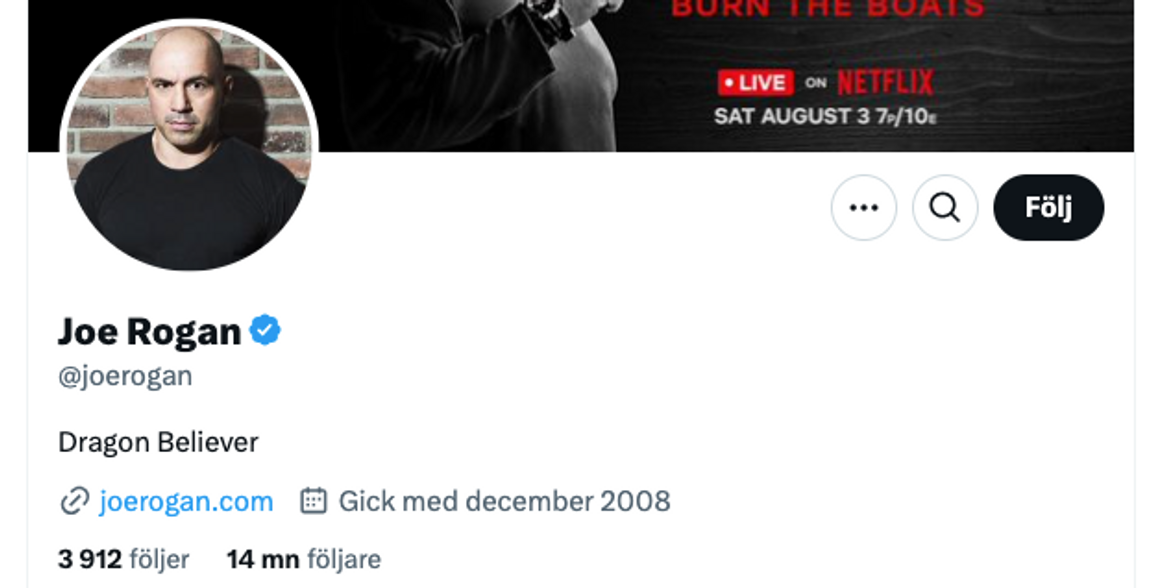
Task: Follow the account with Följ button
Action: point(1048,207)
